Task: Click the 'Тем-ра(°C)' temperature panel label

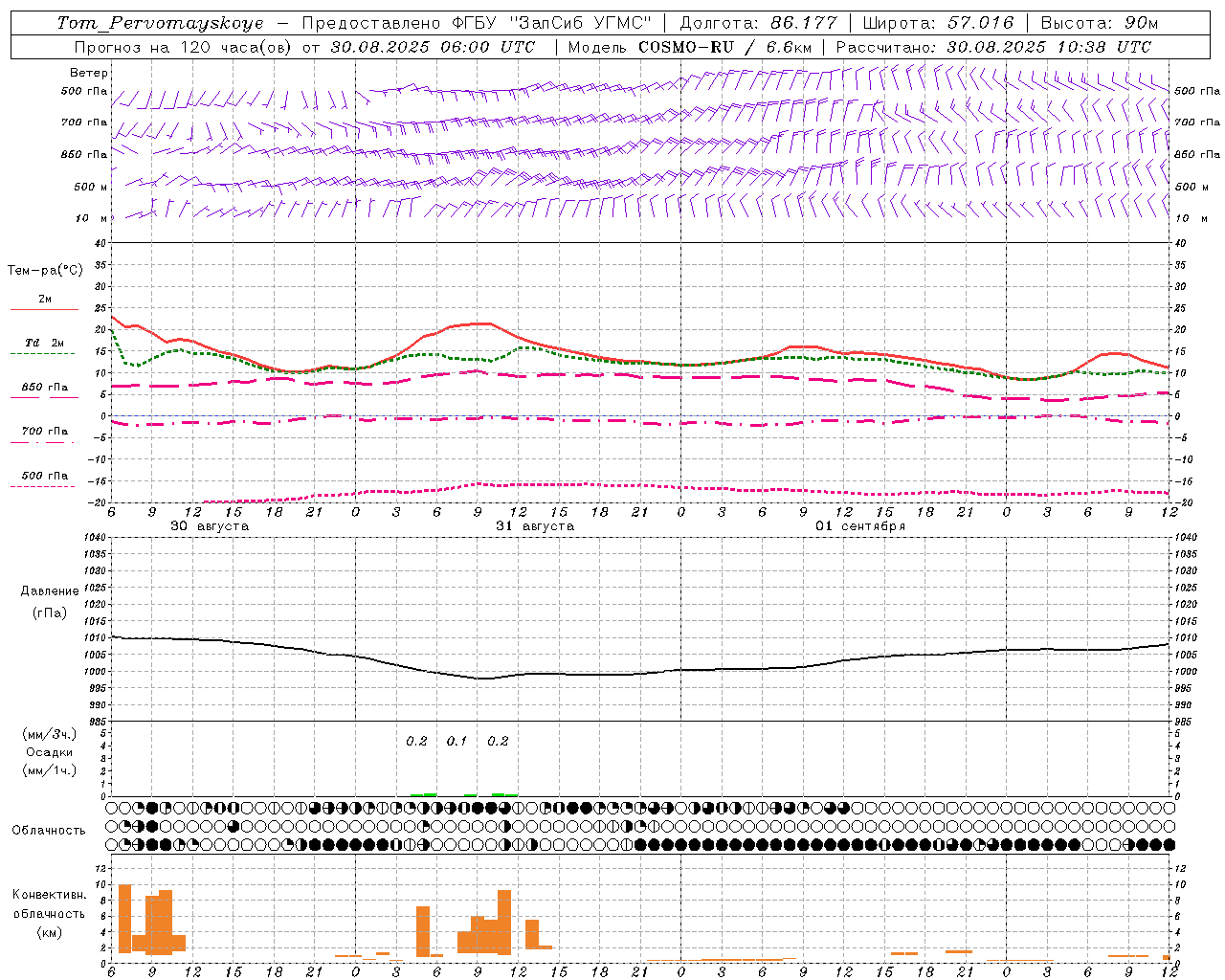Action: tap(45, 271)
